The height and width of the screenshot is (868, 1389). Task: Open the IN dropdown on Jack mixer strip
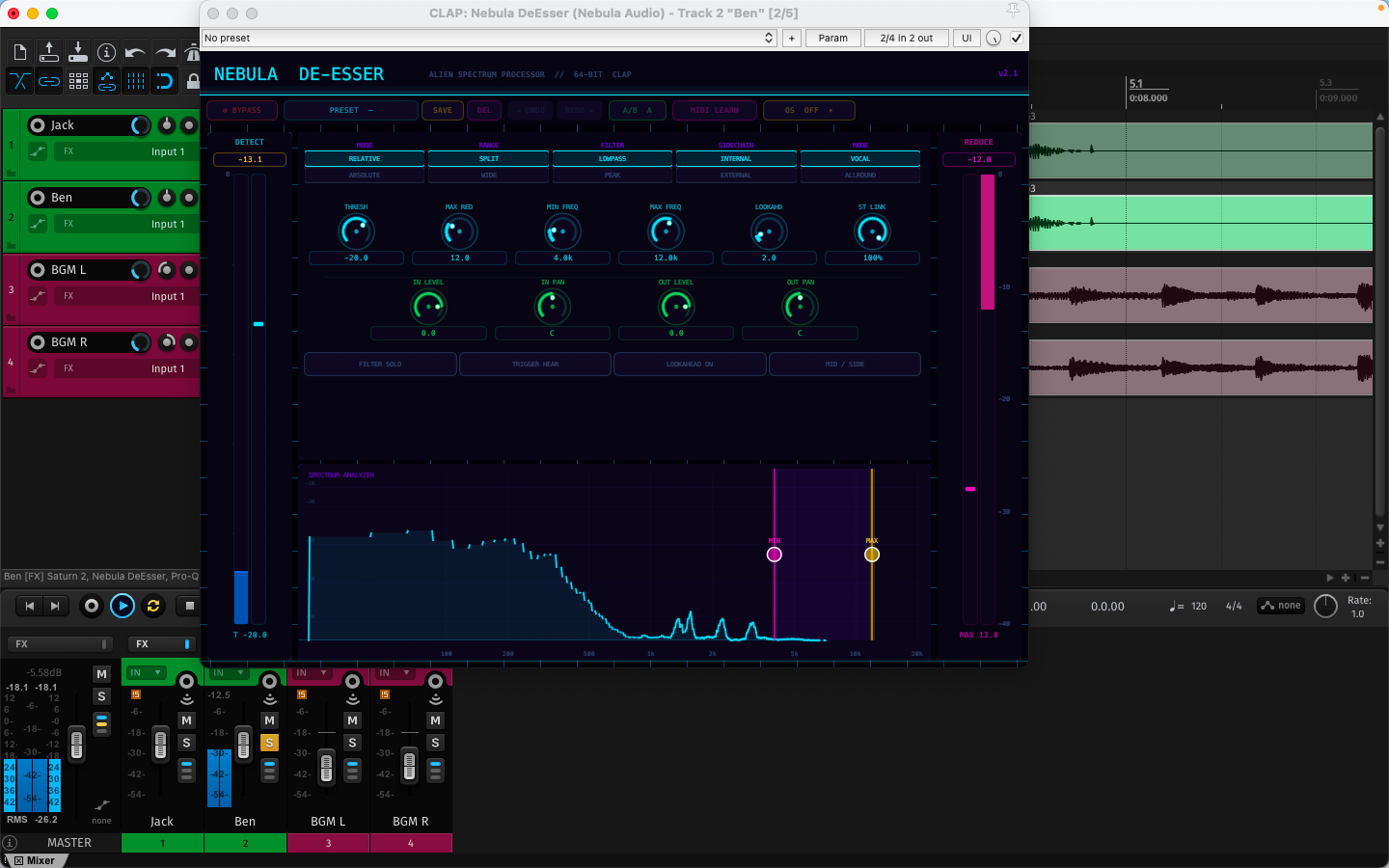coord(146,673)
